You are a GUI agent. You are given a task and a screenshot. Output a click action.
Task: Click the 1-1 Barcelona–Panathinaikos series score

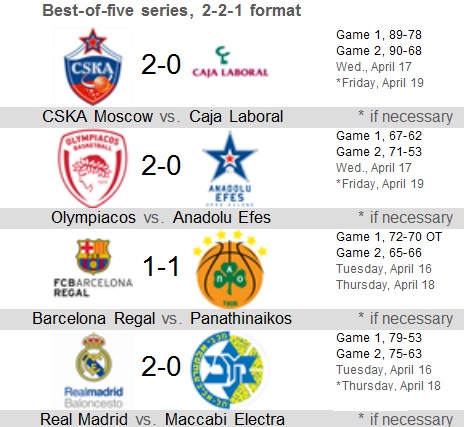pos(161,267)
